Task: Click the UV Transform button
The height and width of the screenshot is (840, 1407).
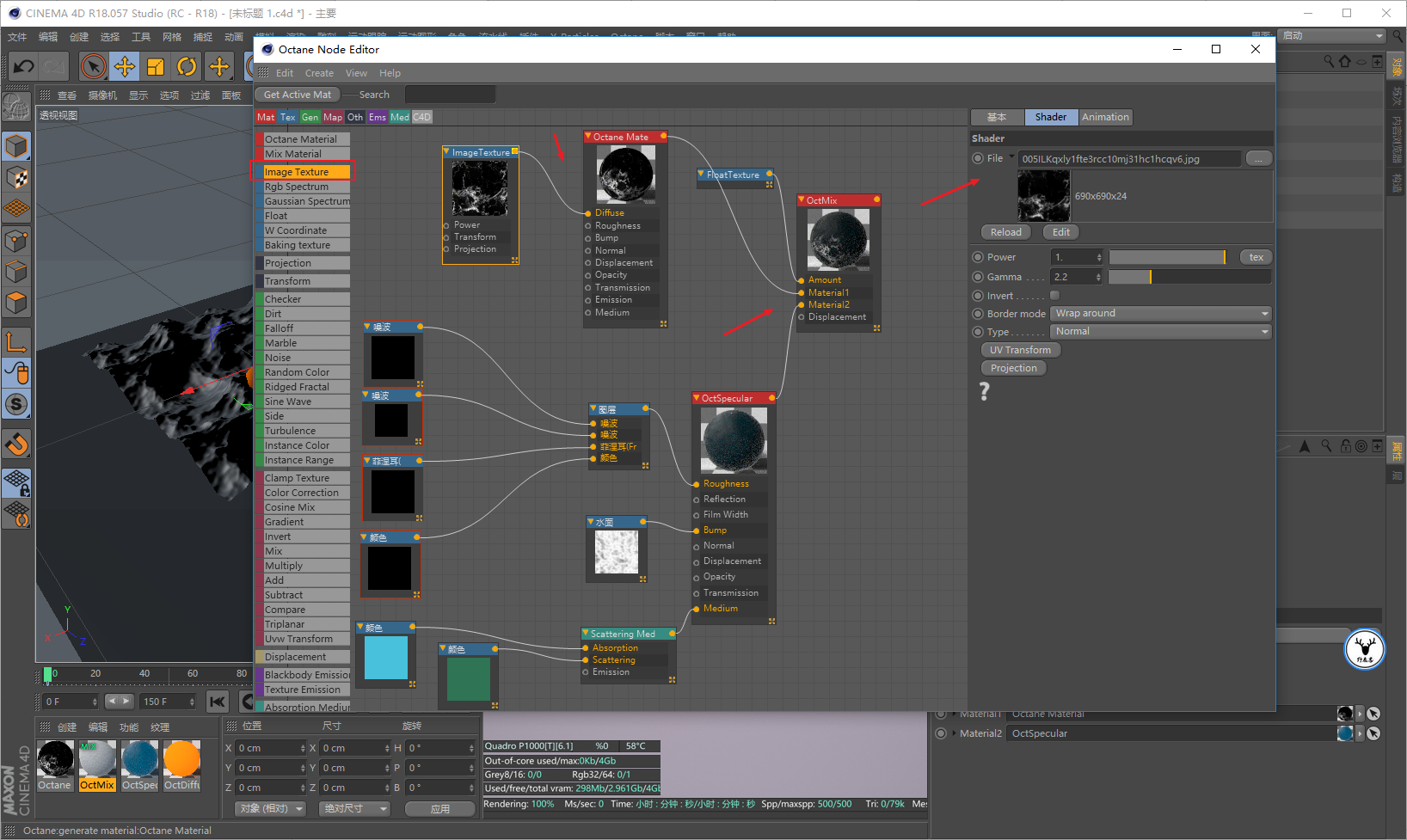Action: 1020,350
